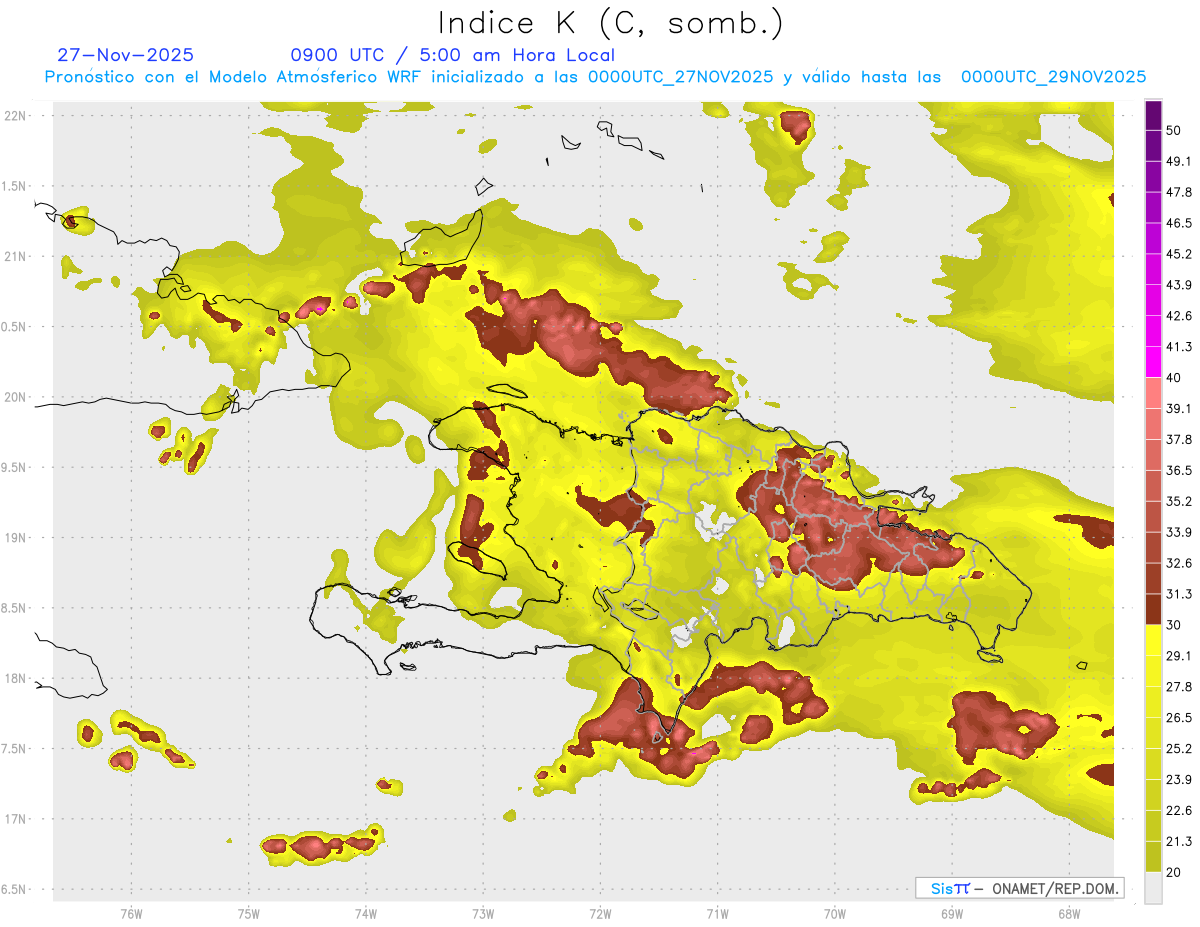
Task: Click the dark brown swatch between 30 and 31.3
Action: pyautogui.click(x=1153, y=609)
